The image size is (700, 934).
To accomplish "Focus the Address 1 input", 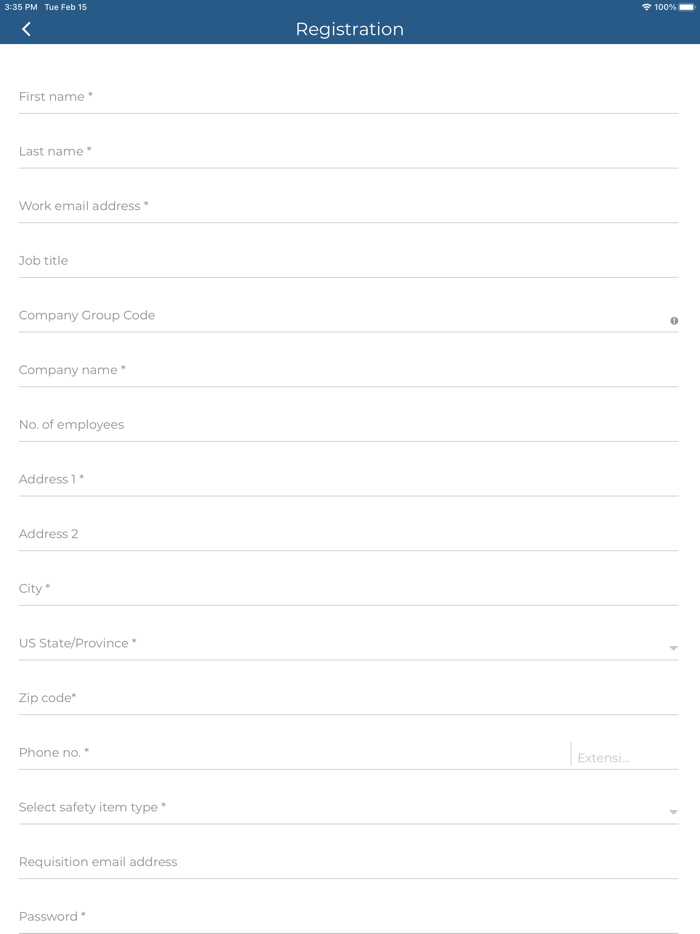I will click(x=348, y=480).
